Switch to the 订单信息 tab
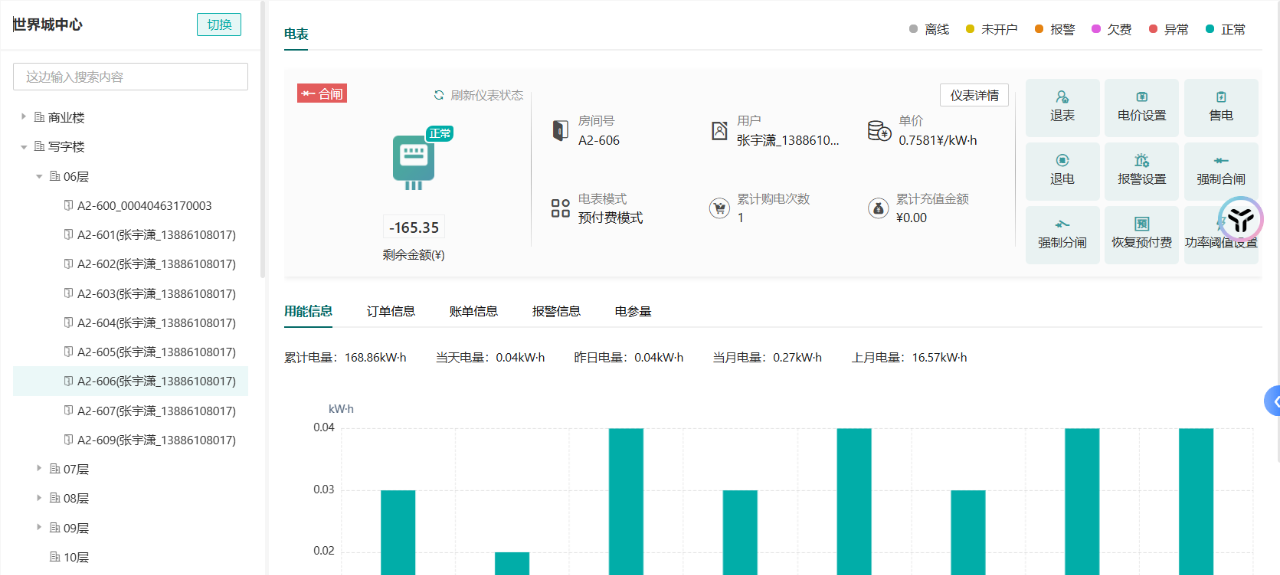 [390, 311]
